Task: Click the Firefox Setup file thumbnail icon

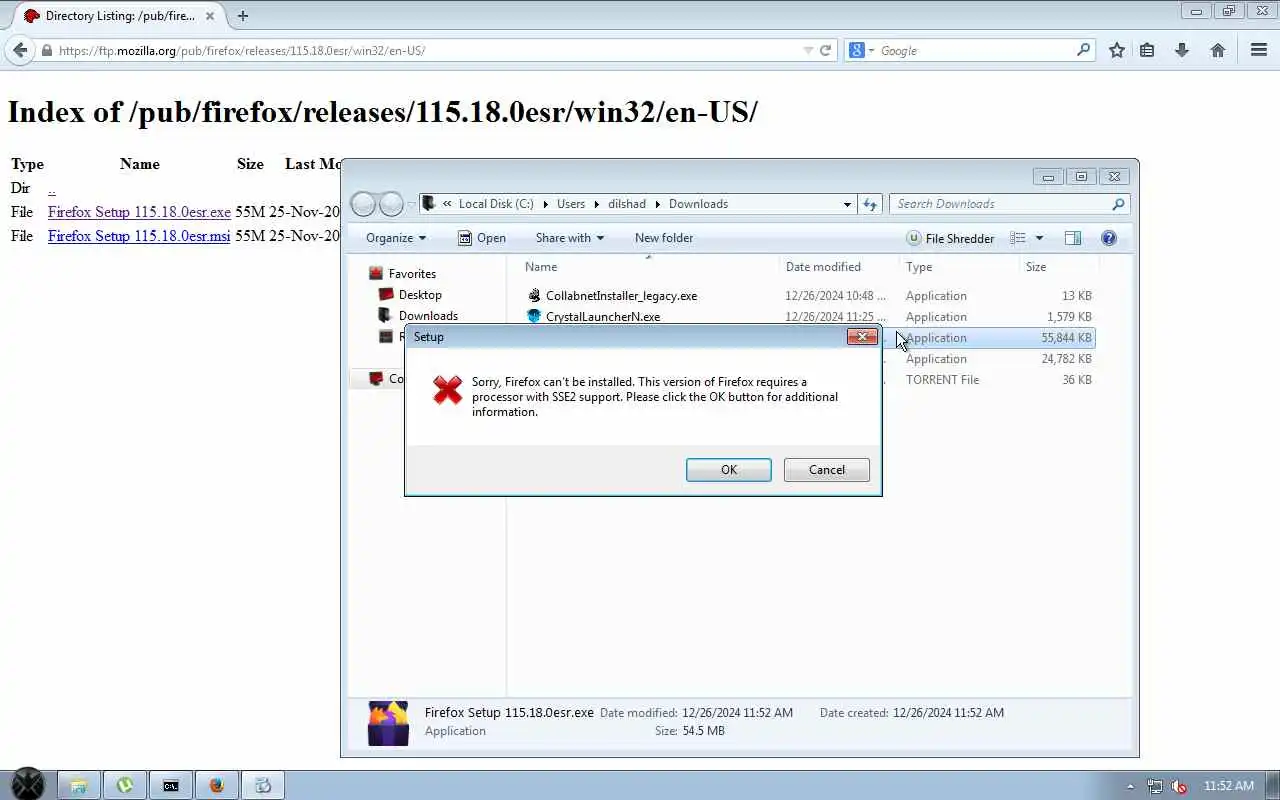Action: coord(388,723)
